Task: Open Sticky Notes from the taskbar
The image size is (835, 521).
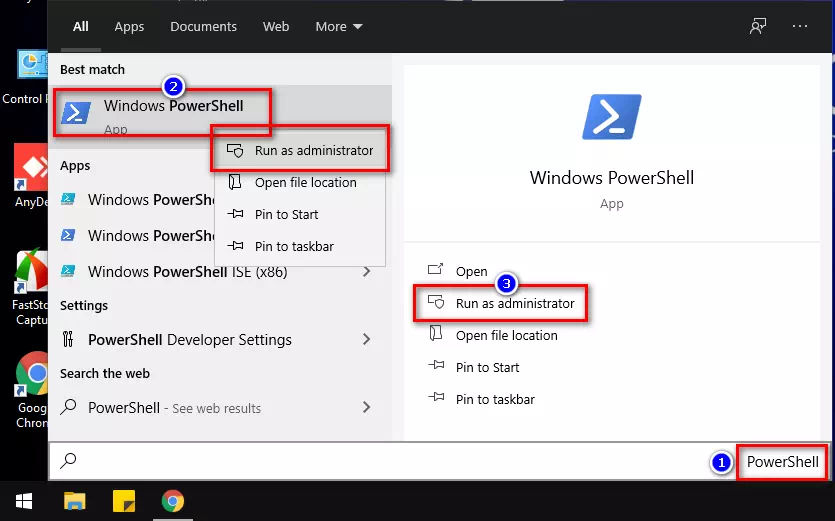Action: point(124,501)
